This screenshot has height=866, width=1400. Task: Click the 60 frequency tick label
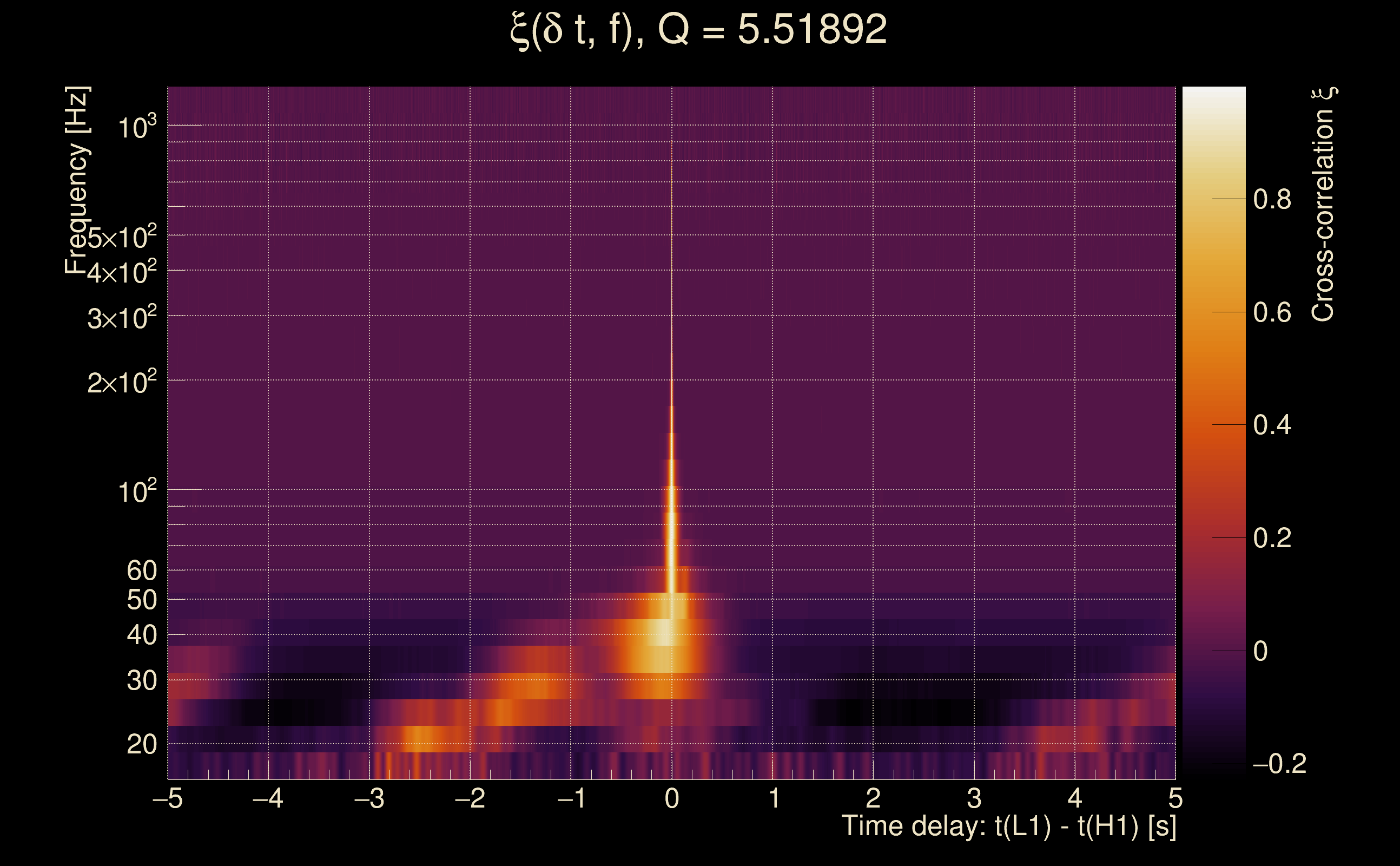[141, 571]
